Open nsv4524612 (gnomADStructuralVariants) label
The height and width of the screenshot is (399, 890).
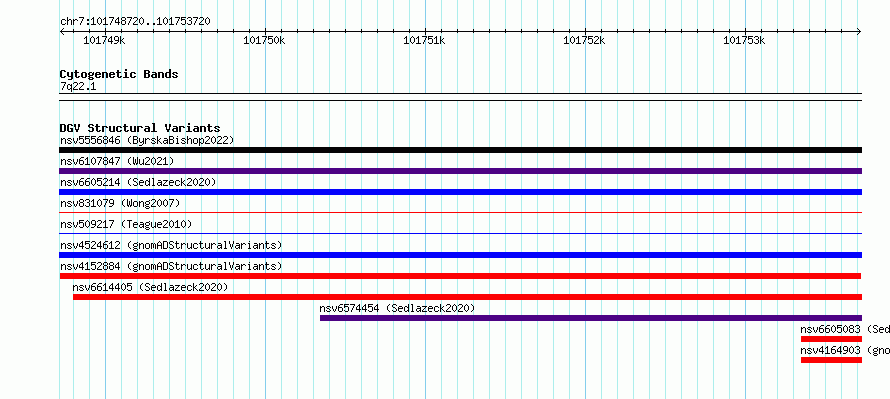pos(171,245)
